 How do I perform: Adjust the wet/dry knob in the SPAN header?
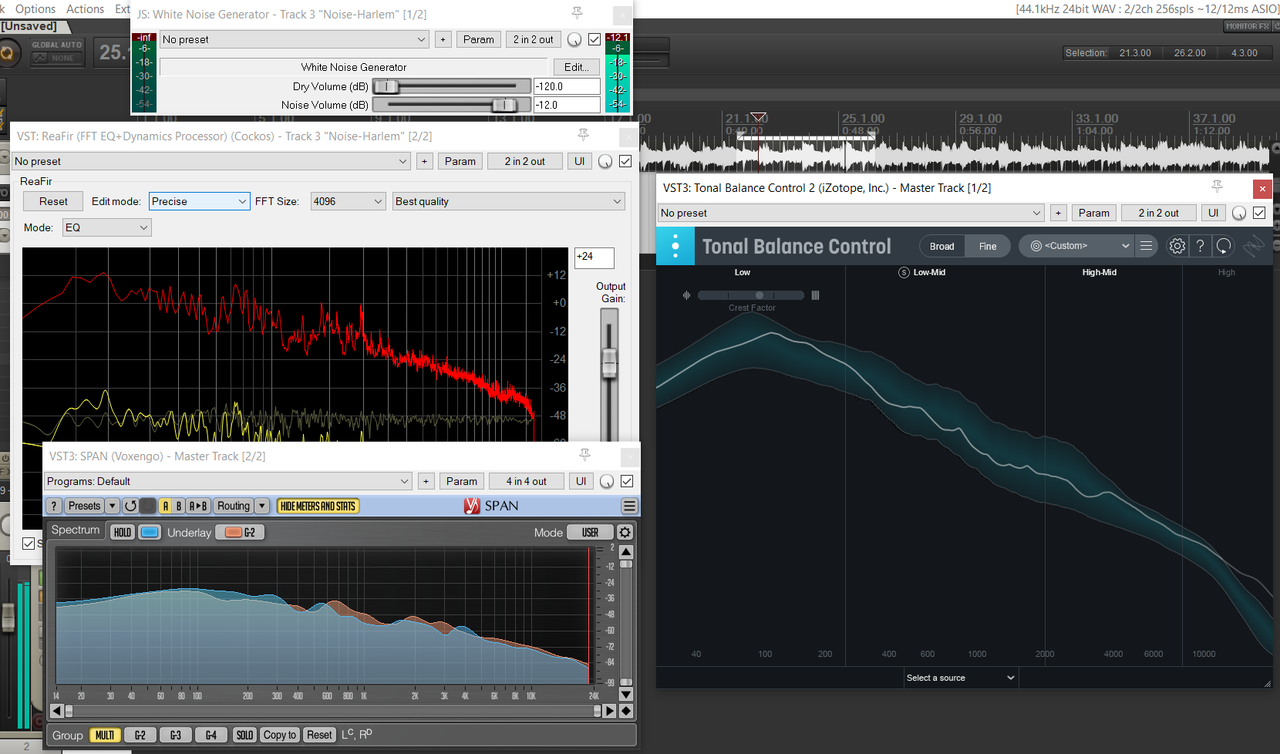point(606,481)
